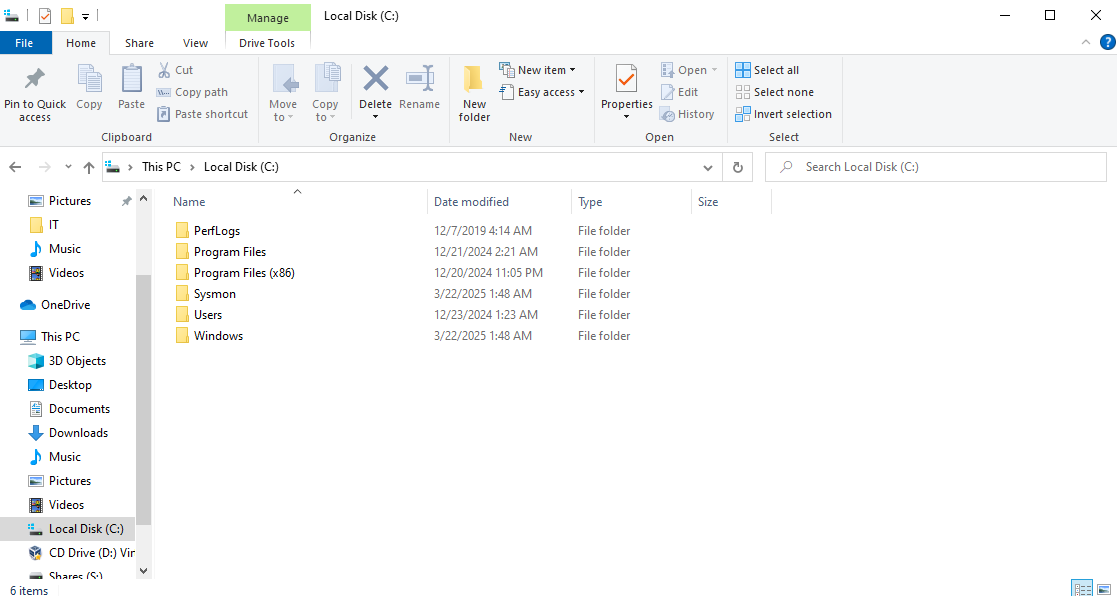Click the Pin to Quick access icon
Screen dimensions: 1117x596
point(34,80)
